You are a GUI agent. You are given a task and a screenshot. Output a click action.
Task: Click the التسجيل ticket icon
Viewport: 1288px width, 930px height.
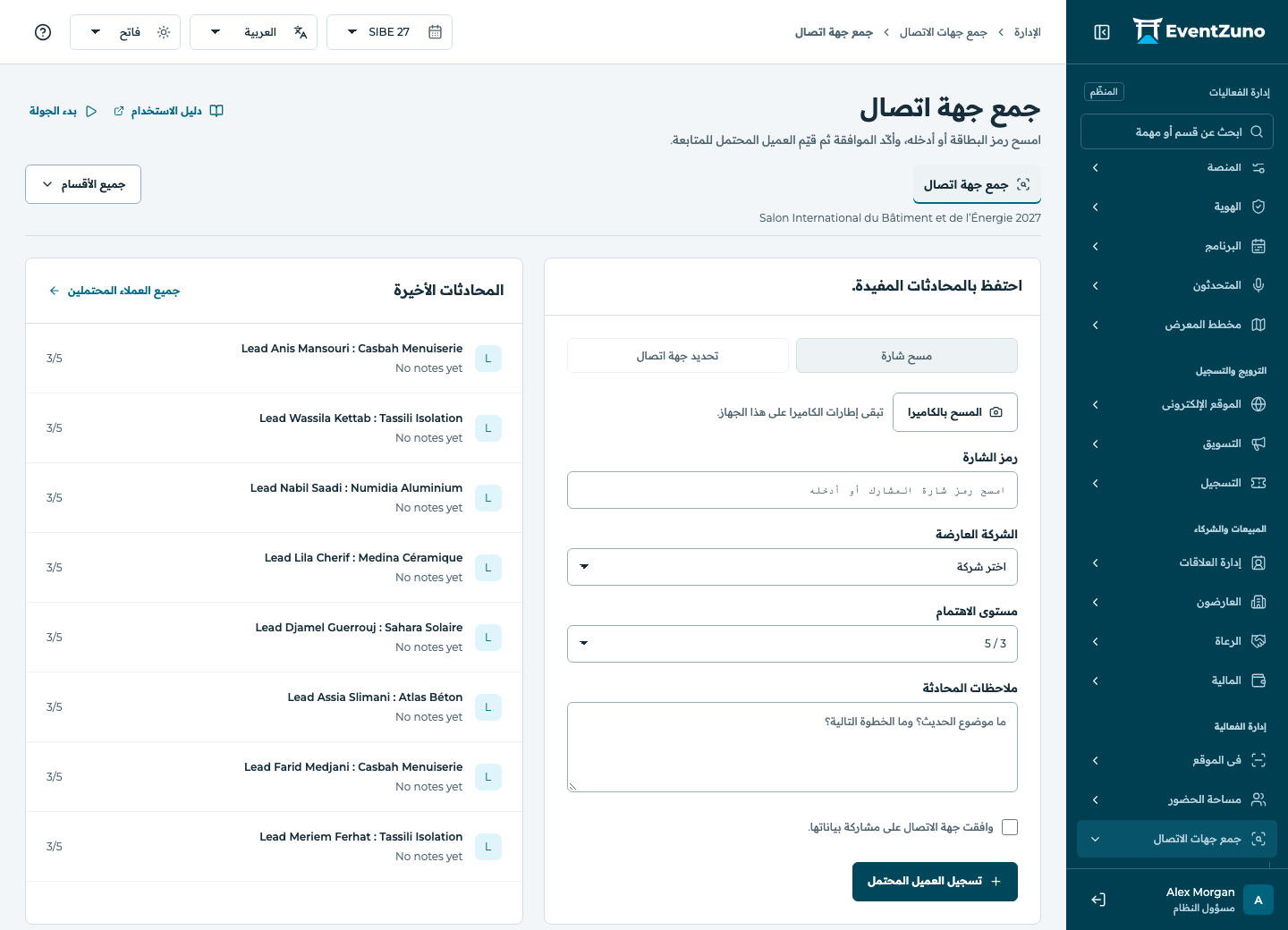click(x=1258, y=484)
